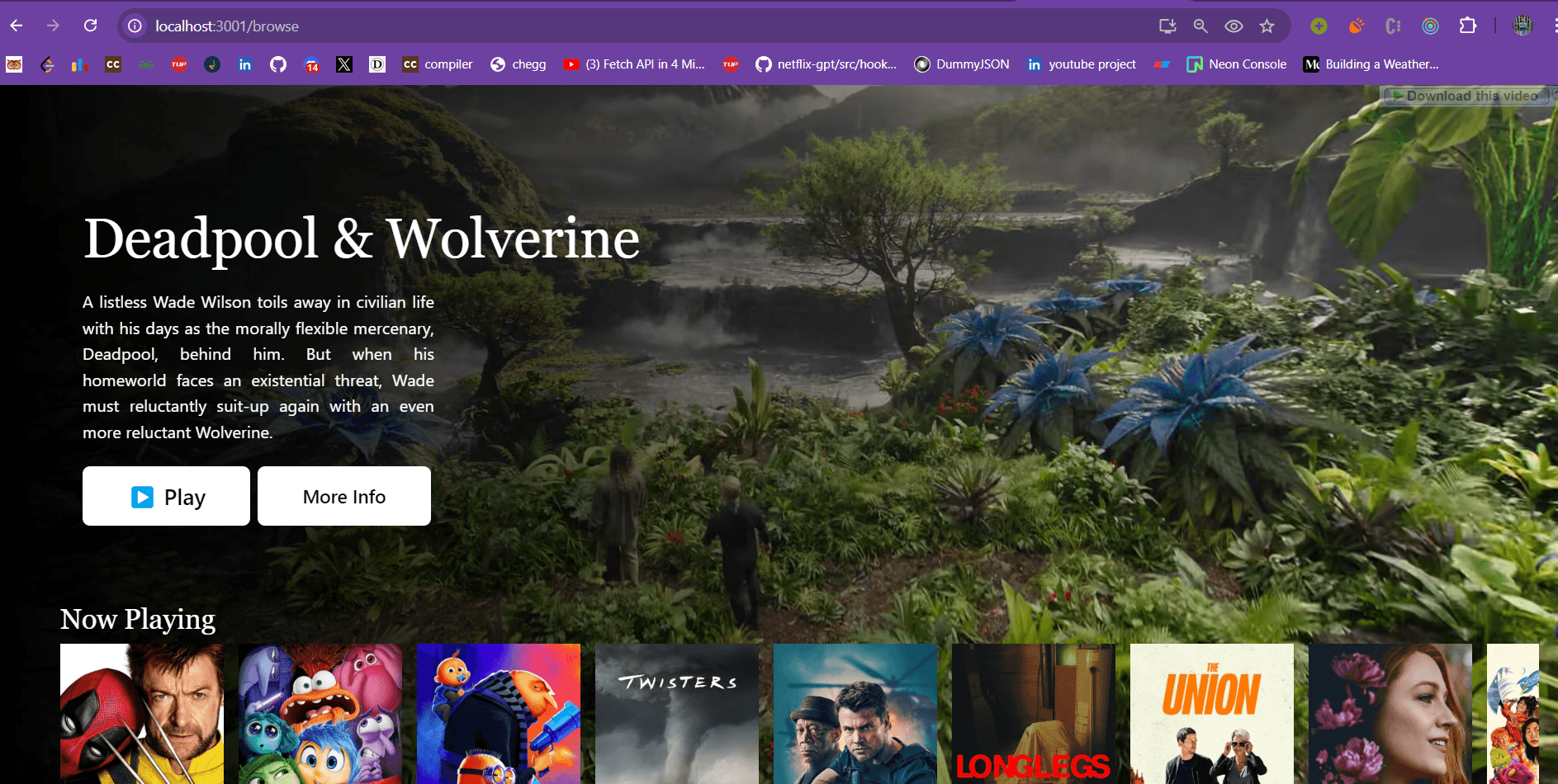Open the DummyJSON bookmark
The width and height of the screenshot is (1558, 784).
pyautogui.click(x=962, y=64)
